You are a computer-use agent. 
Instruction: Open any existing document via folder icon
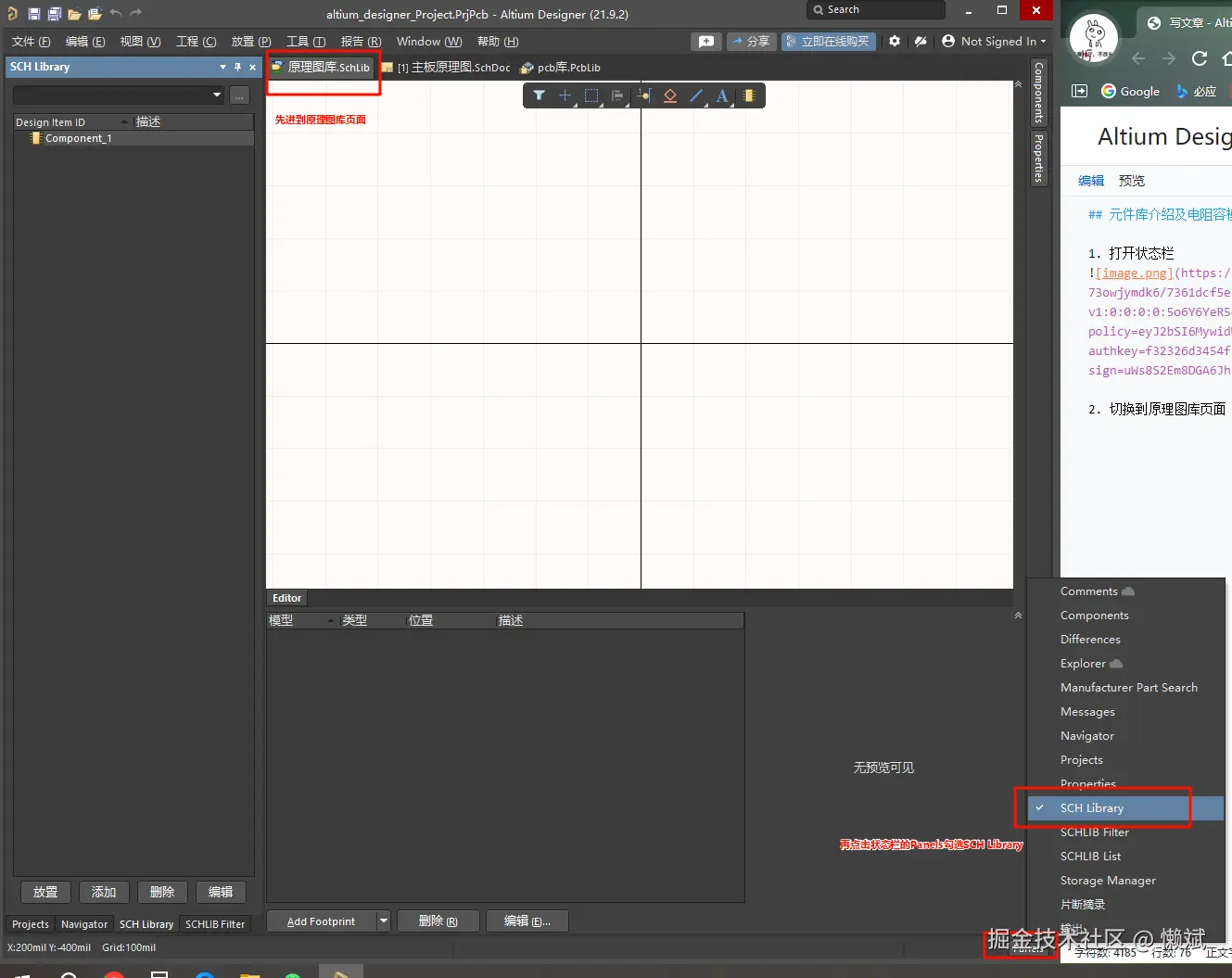tap(74, 14)
